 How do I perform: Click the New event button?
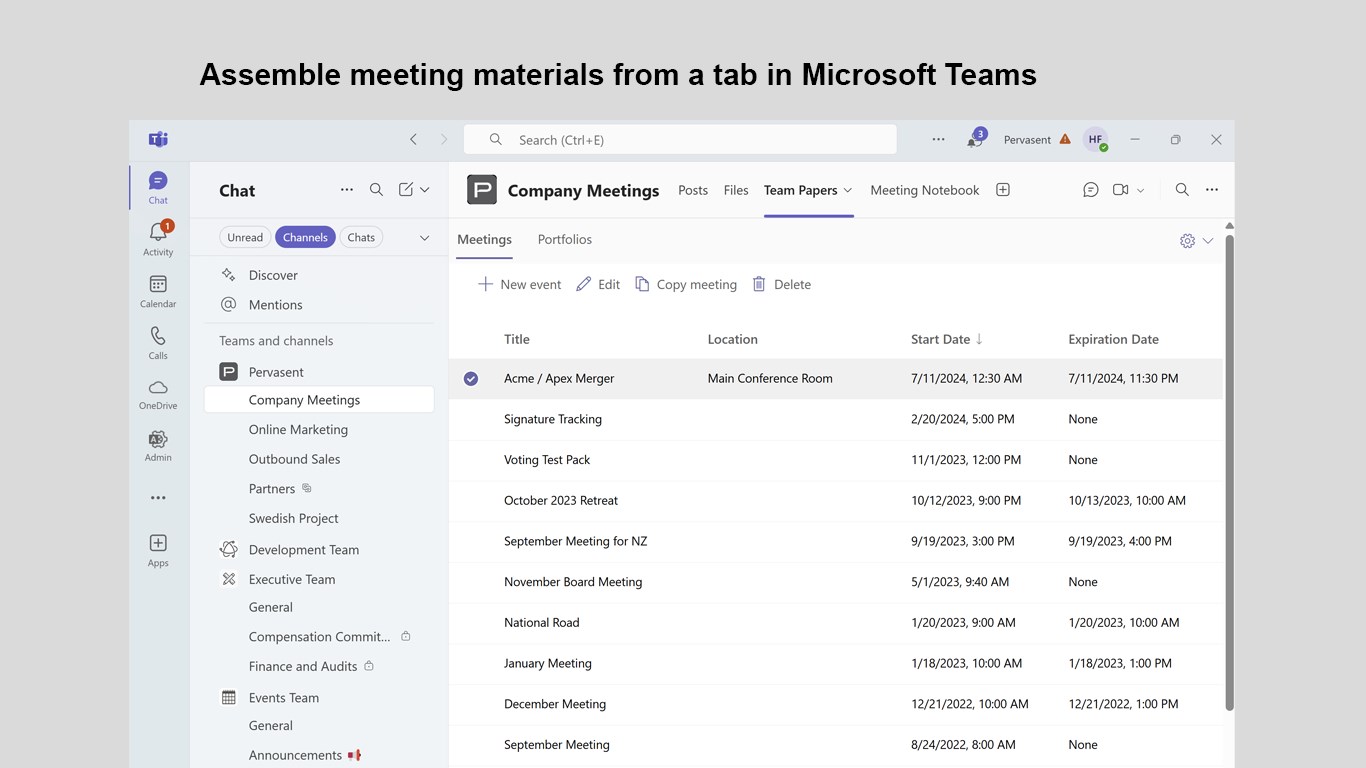(520, 285)
